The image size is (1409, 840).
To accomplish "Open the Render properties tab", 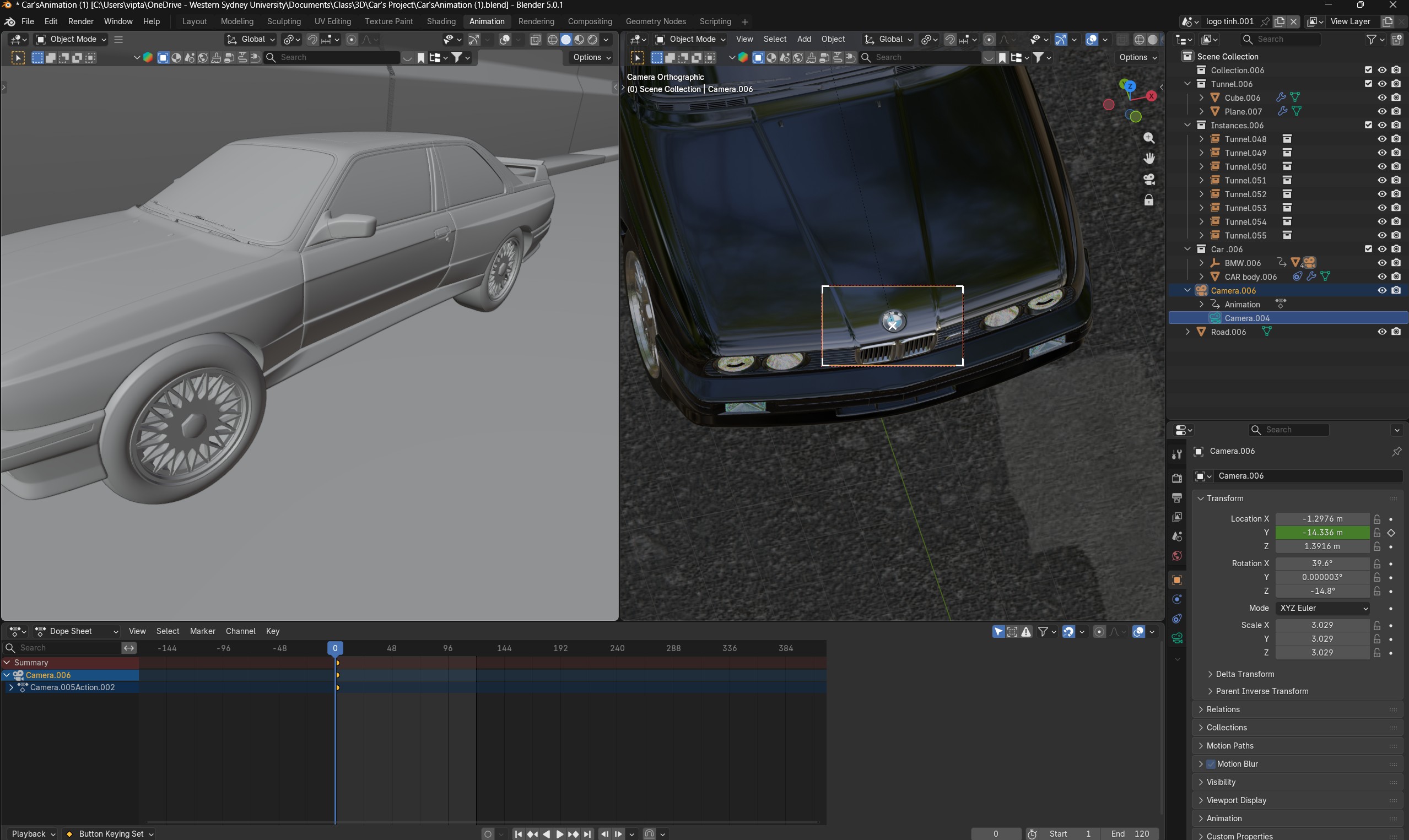I will tap(1177, 478).
